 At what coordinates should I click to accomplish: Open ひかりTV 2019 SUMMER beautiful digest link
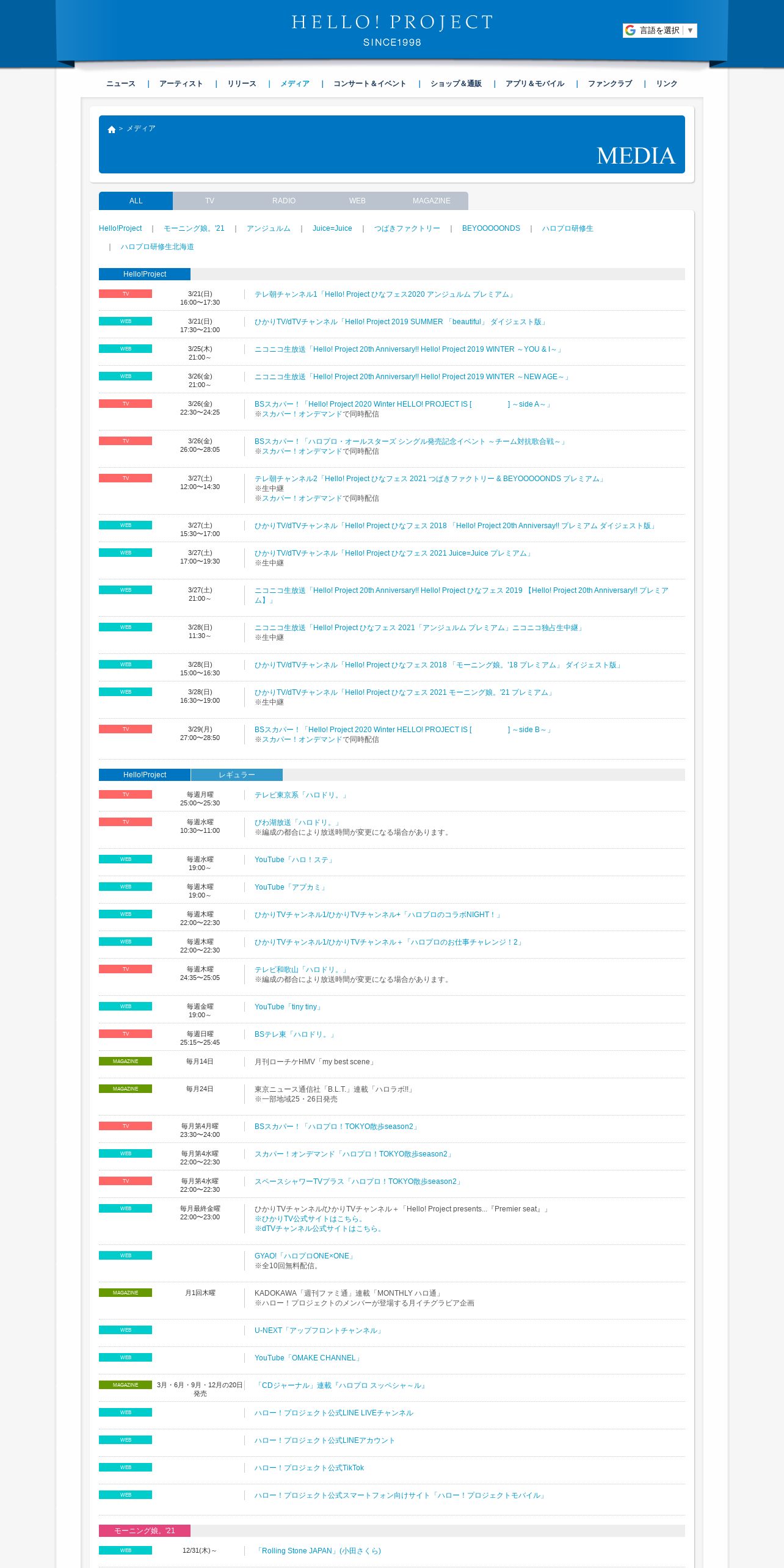[401, 322]
